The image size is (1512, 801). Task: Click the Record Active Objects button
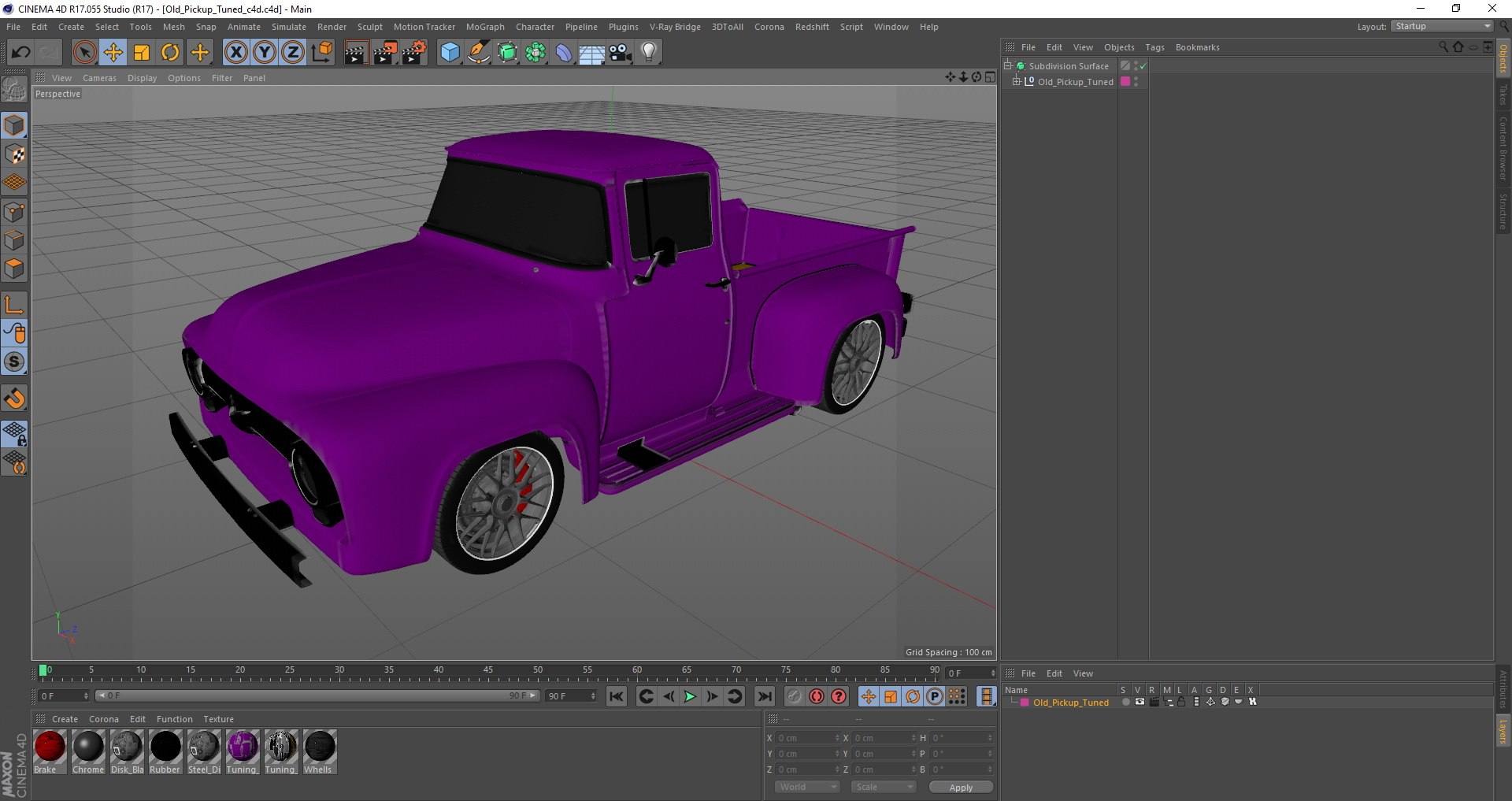click(x=794, y=696)
